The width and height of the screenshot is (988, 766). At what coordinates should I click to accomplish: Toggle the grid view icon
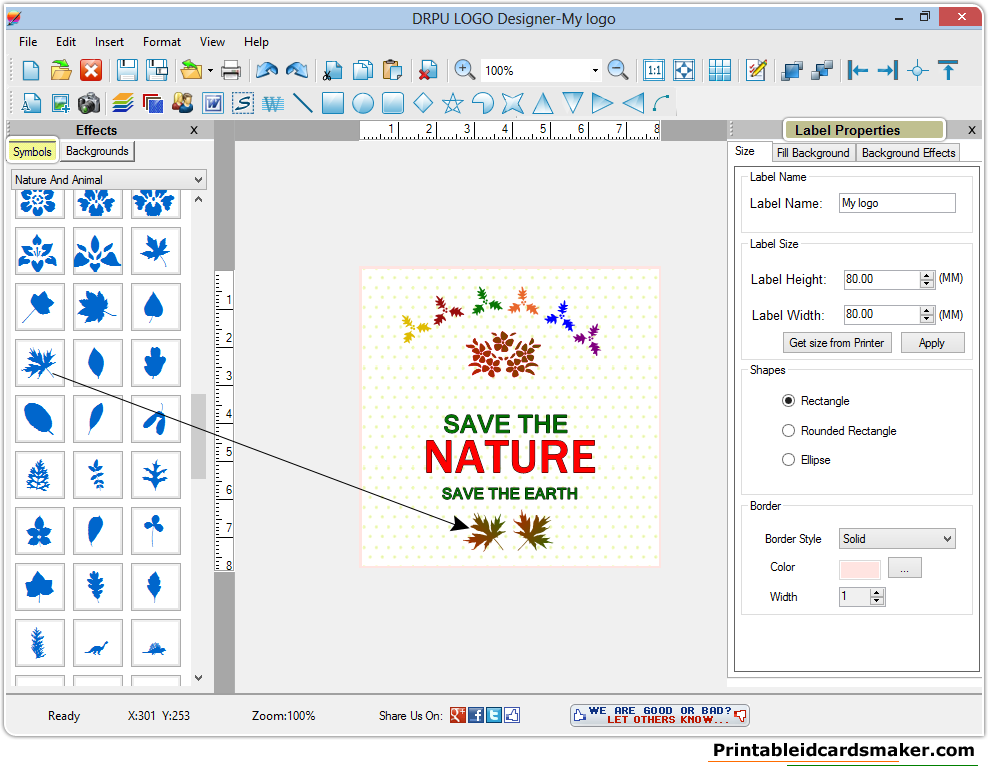(719, 70)
